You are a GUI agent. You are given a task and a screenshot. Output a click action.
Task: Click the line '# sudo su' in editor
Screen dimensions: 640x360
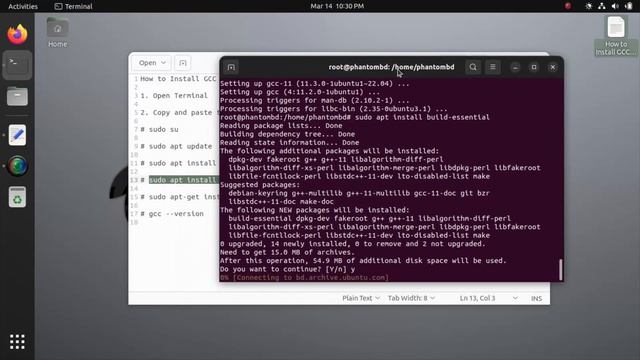pos(159,129)
